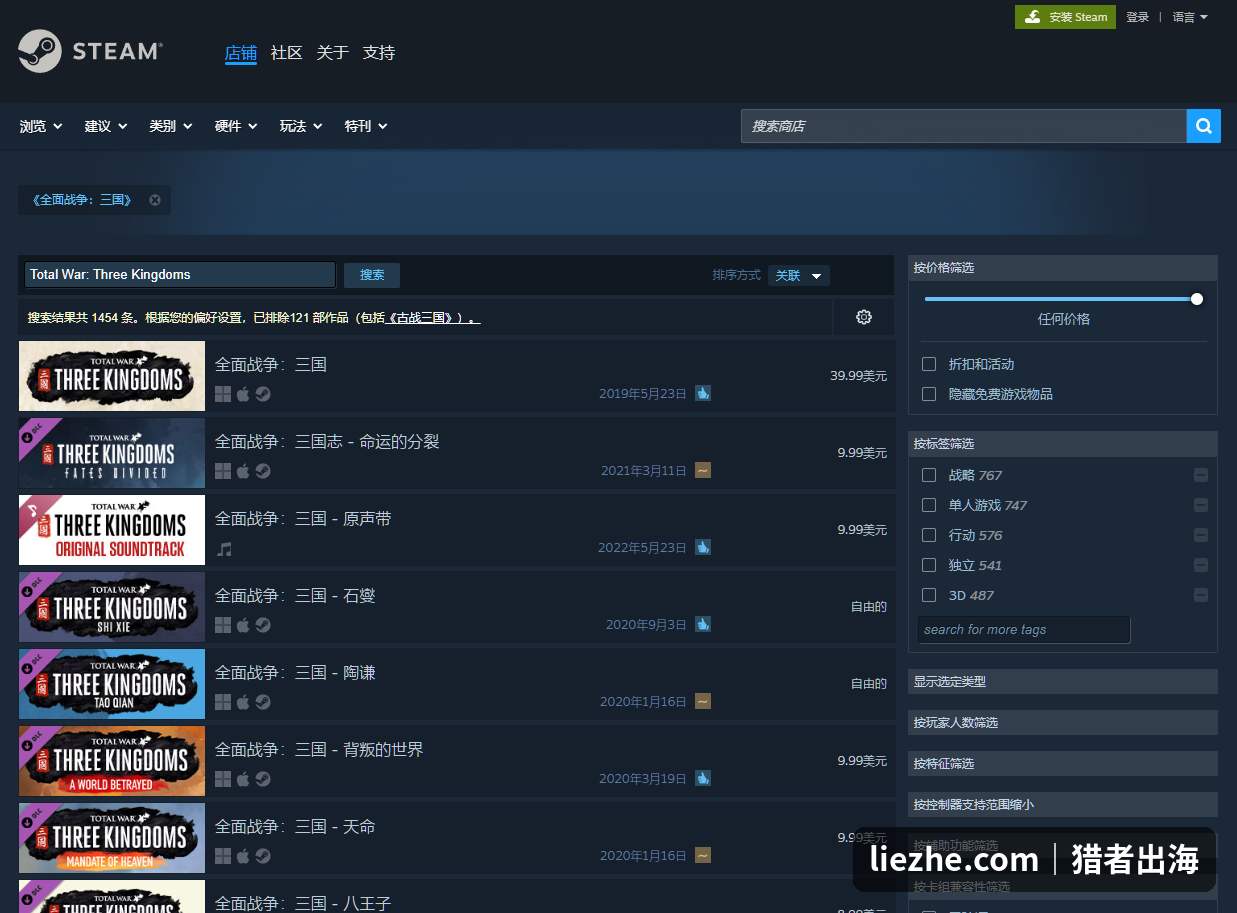Click the 搜索商店 store search box
The image size is (1237, 913).
point(963,126)
